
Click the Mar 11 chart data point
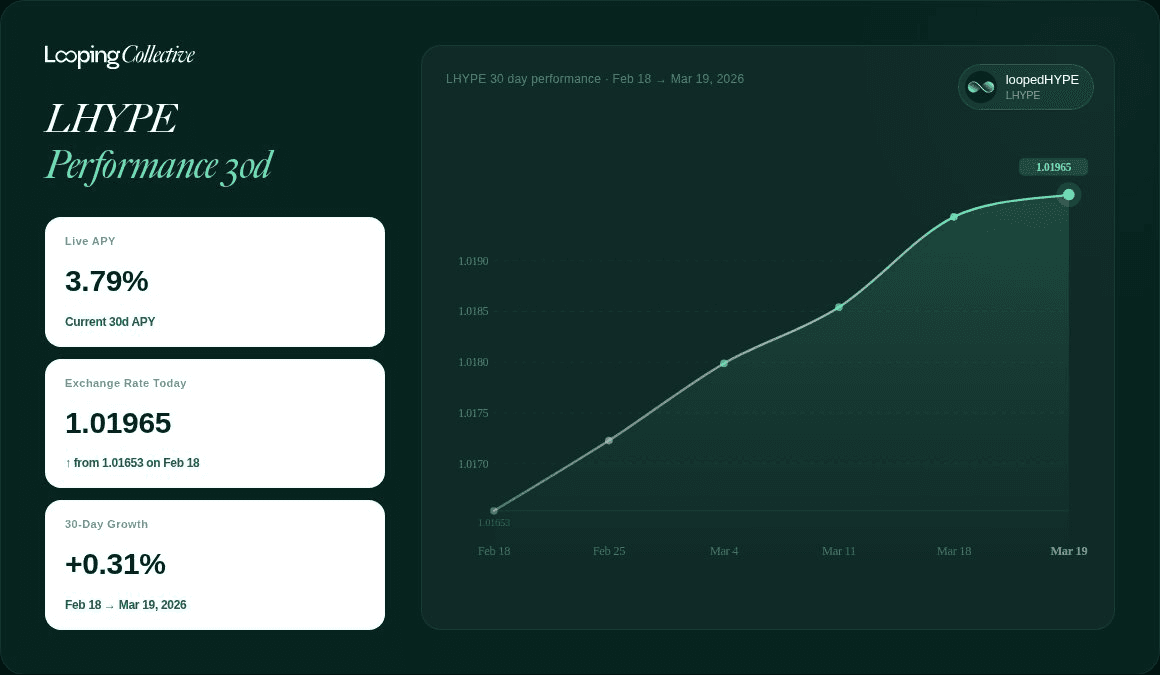[839, 307]
